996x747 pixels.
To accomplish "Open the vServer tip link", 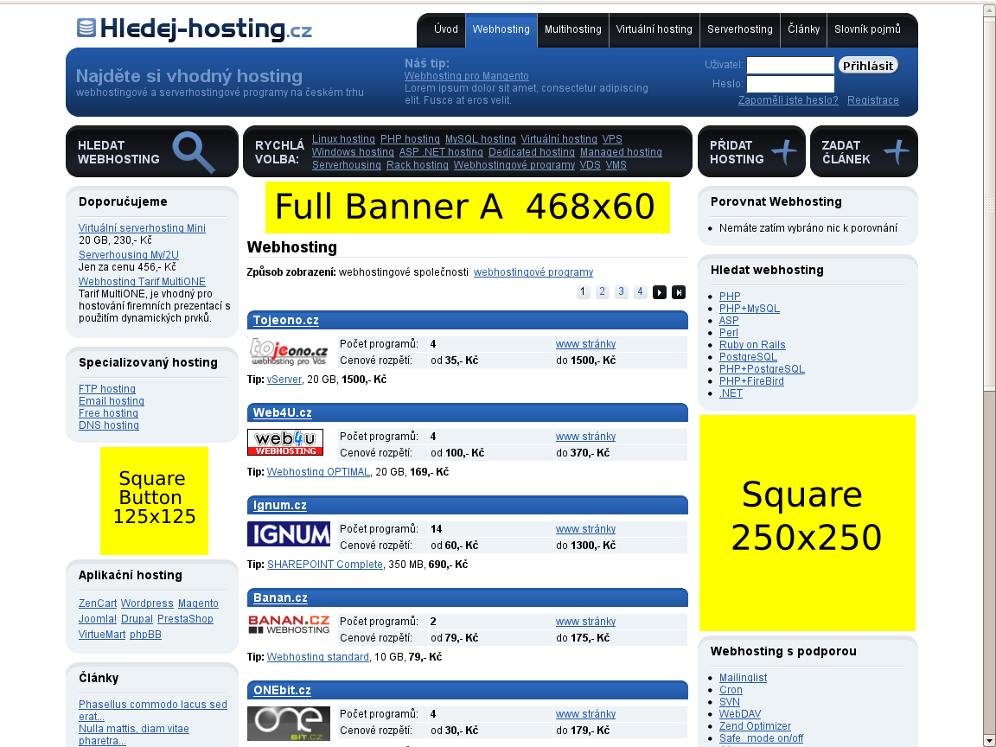I will (284, 379).
